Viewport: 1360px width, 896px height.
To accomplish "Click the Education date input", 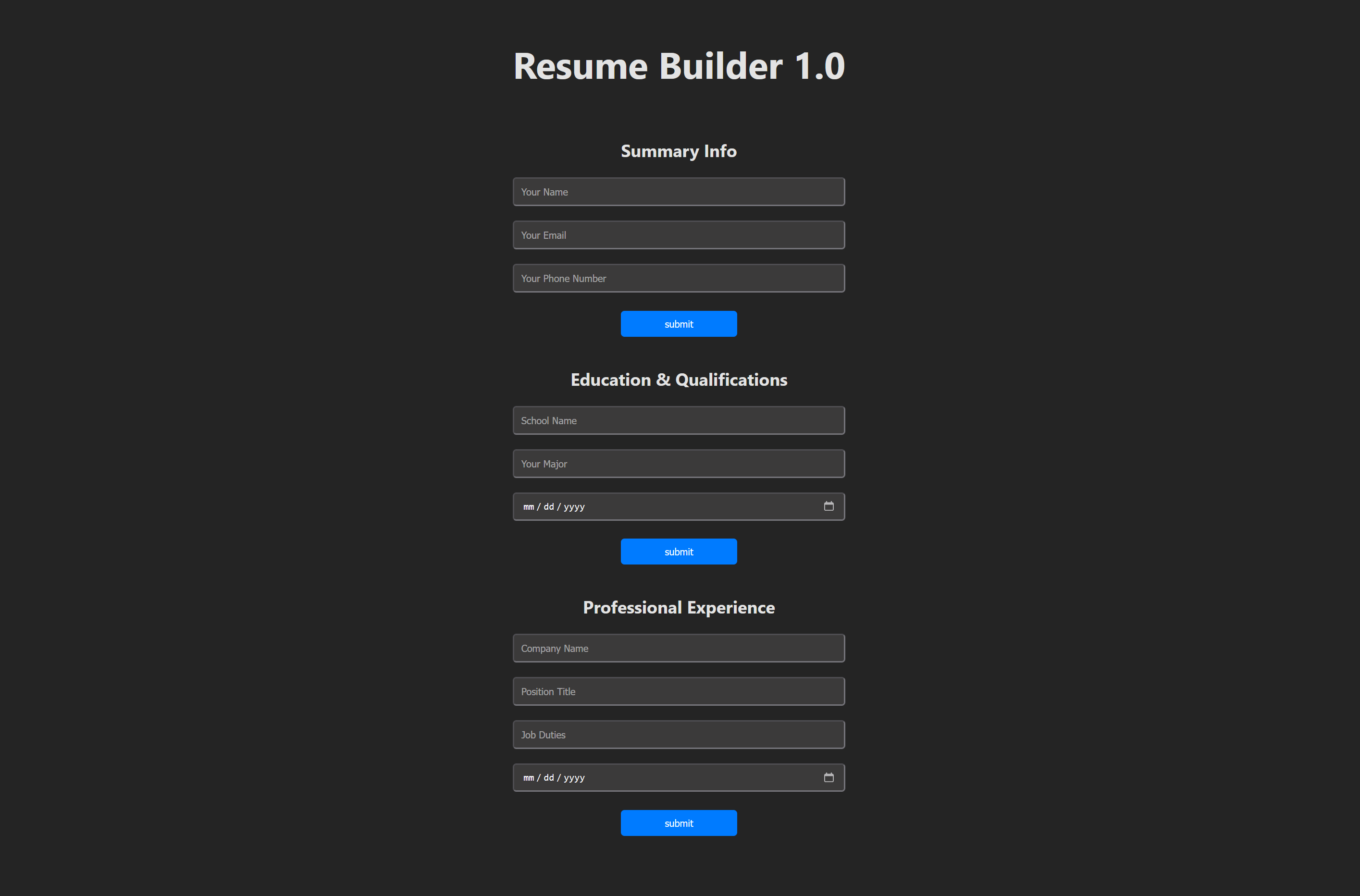I will point(679,507).
